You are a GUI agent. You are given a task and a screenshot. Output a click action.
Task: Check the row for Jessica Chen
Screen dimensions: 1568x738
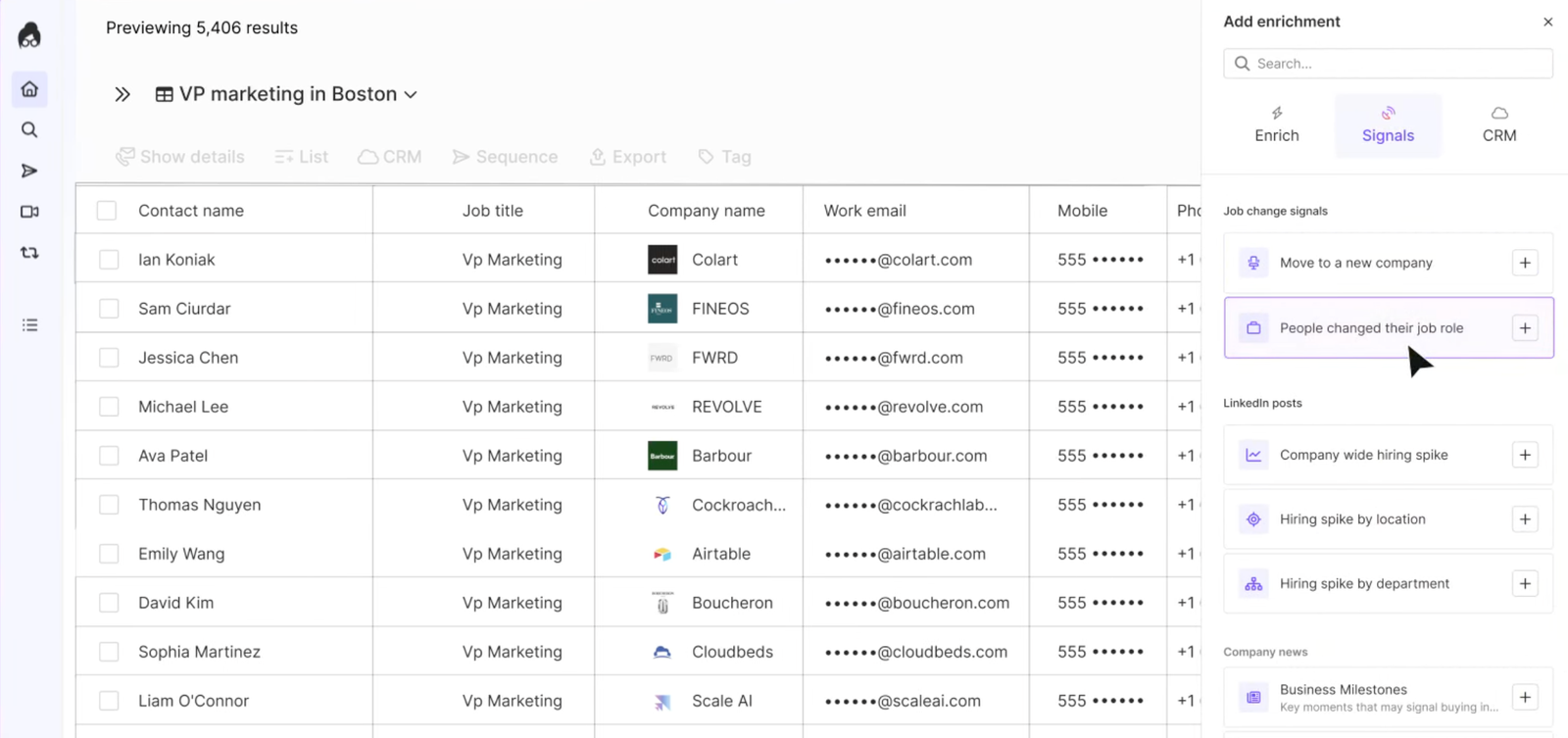point(109,358)
